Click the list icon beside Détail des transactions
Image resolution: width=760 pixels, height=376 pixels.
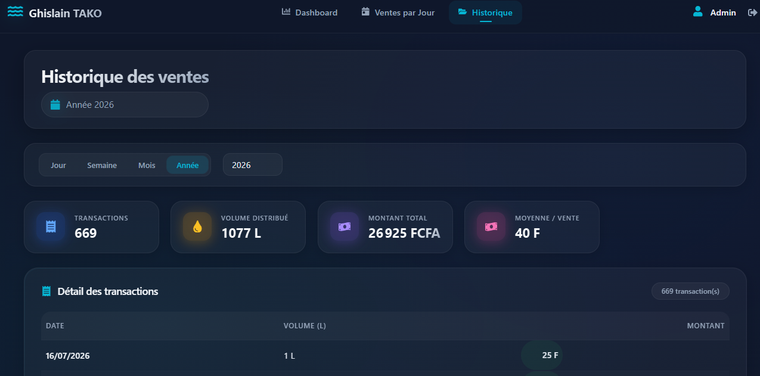pyautogui.click(x=46, y=291)
